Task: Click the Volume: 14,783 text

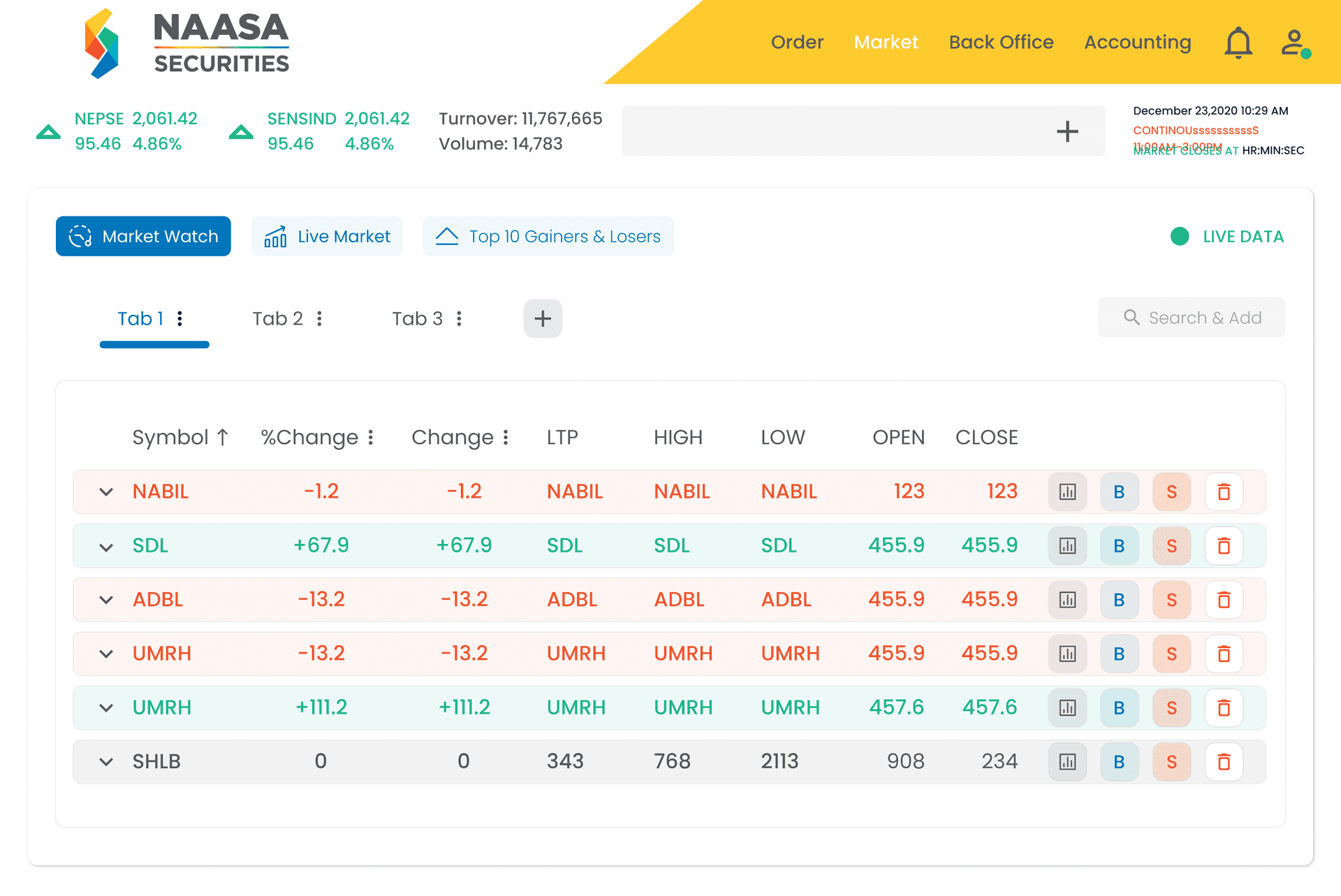Action: pos(501,144)
